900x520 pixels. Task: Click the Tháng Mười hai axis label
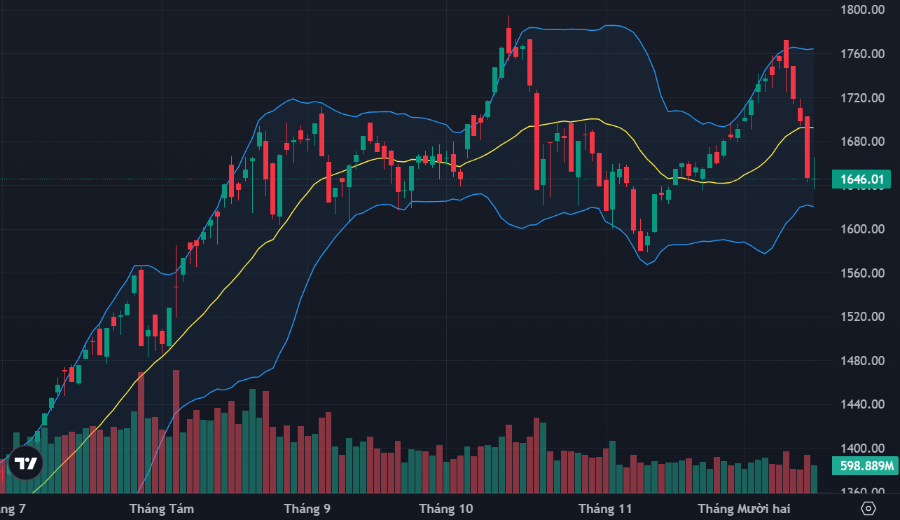pos(743,509)
